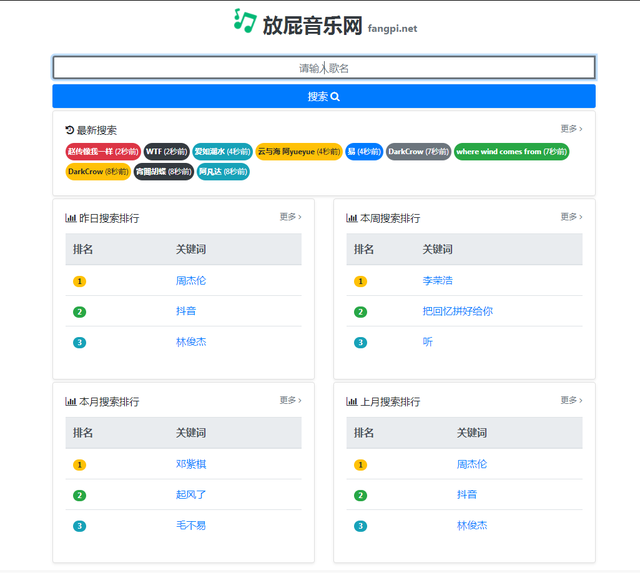Screen dimensions: 640x573
Task: Open 更多 in 本月搜索排行 panel
Action: click(291, 400)
